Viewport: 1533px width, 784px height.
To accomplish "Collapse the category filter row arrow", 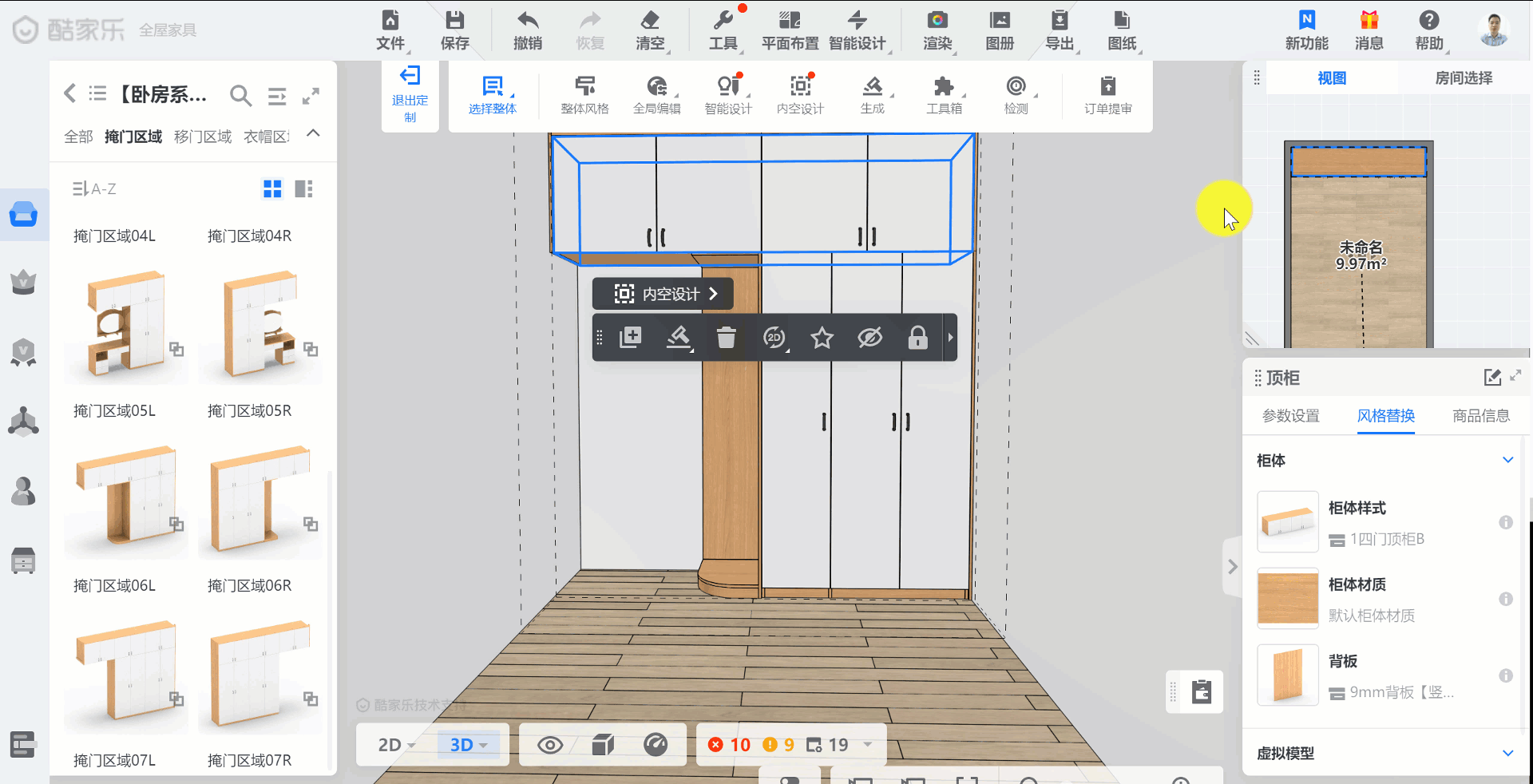I will (313, 133).
